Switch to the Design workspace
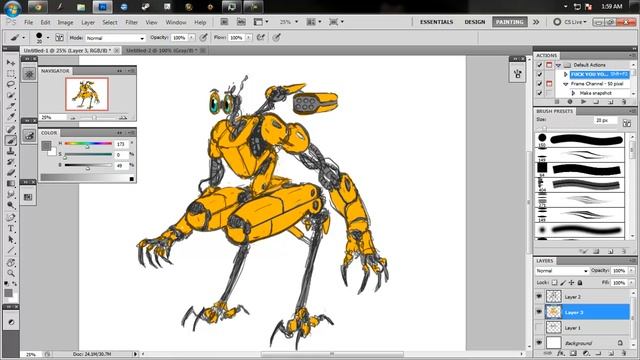The width and height of the screenshot is (640, 360). point(475,22)
